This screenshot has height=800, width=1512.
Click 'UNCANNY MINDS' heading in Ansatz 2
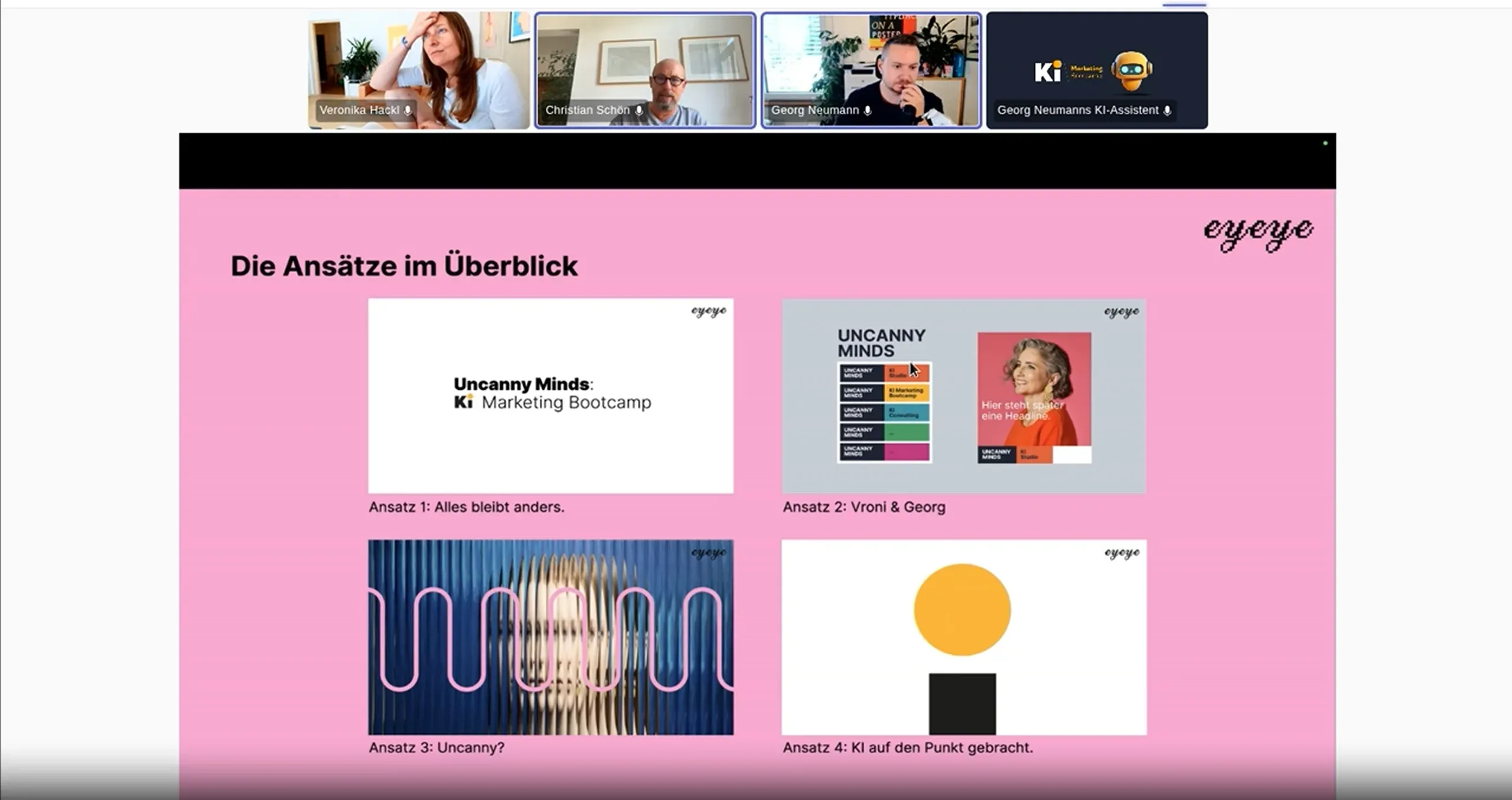click(881, 343)
